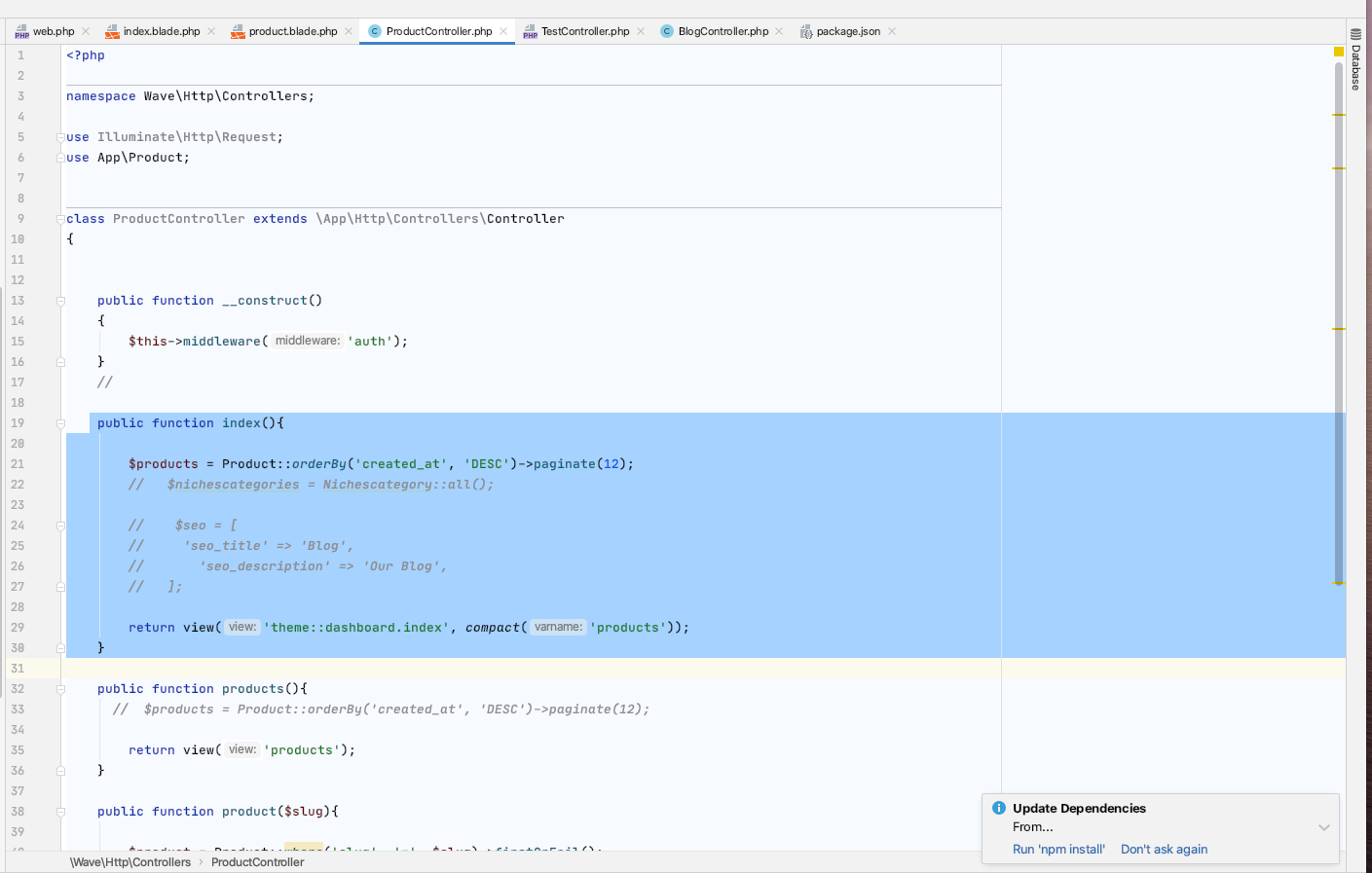Close the BlogController.php tab
The image size is (1372, 873).
(x=779, y=31)
